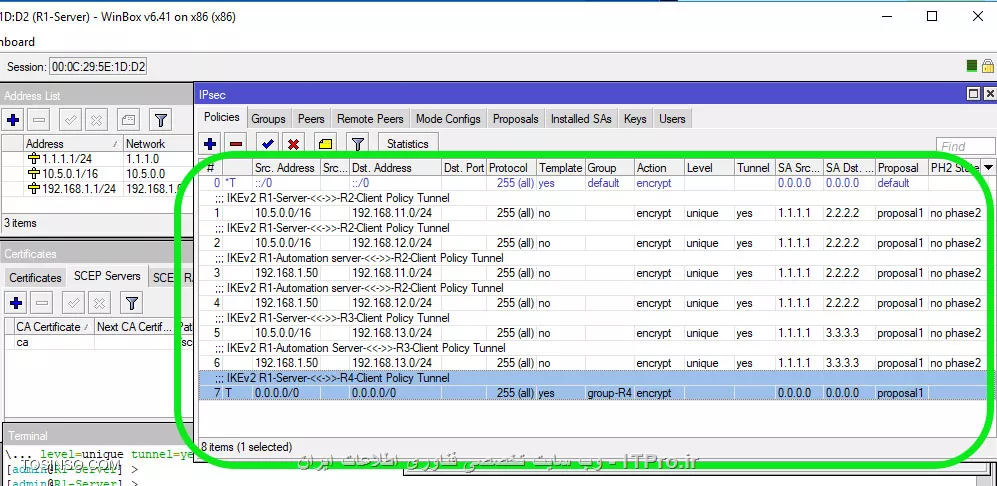Disable selected IPsec policy with red X icon
Image resolution: width=997 pixels, height=486 pixels.
pyautogui.click(x=293, y=144)
